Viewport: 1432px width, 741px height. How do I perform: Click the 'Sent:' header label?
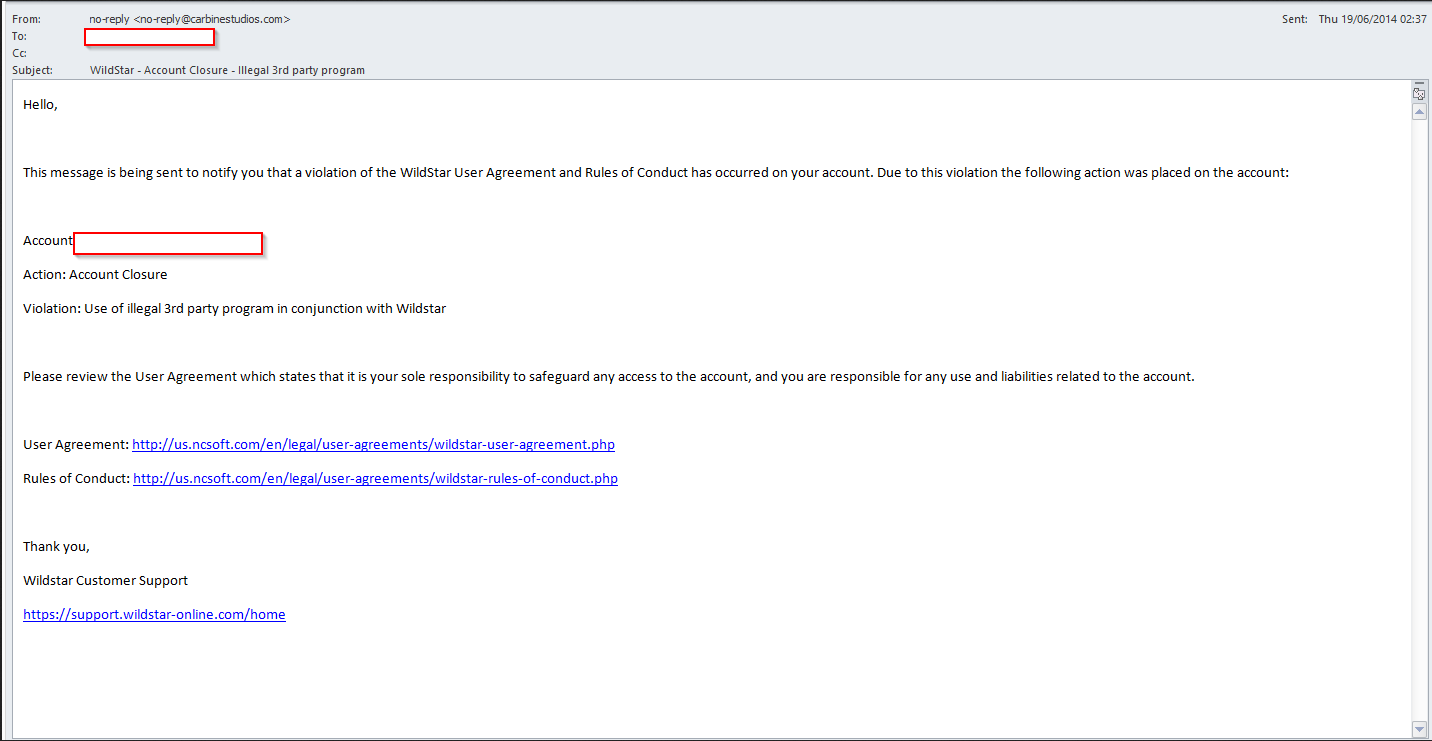1294,19
